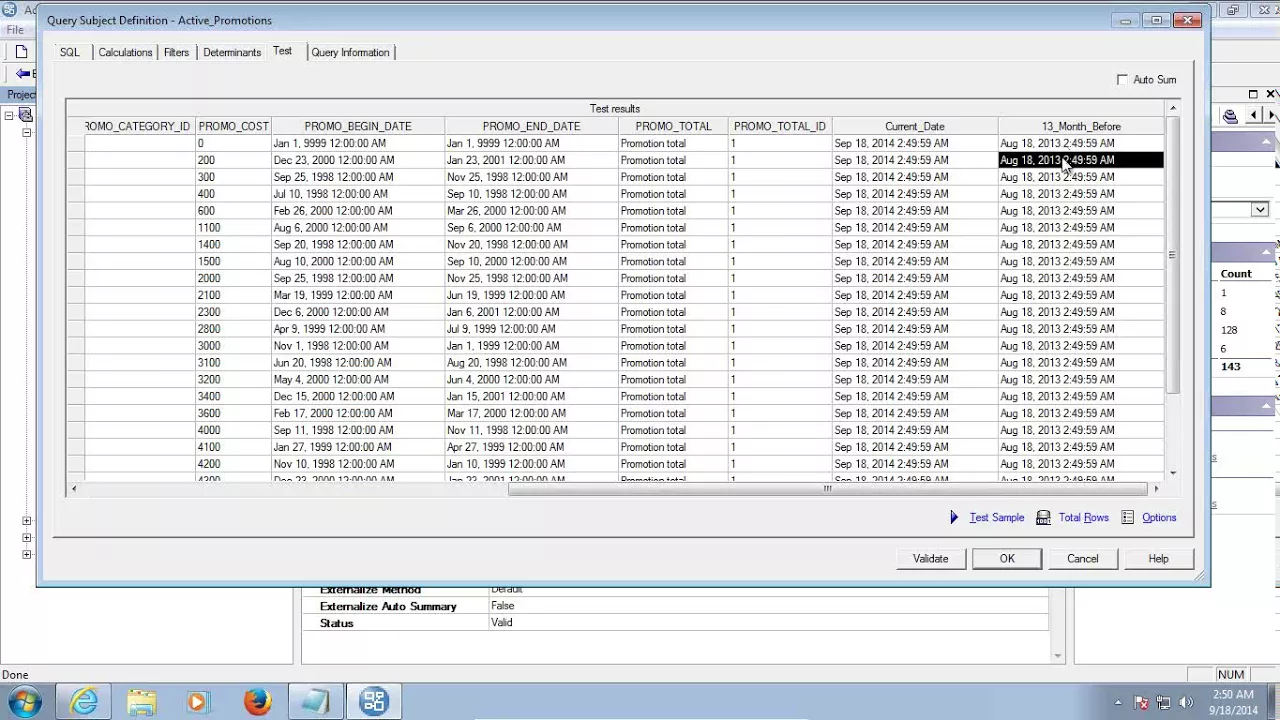
Task: Click the Total Rows icon
Action: tap(1043, 518)
